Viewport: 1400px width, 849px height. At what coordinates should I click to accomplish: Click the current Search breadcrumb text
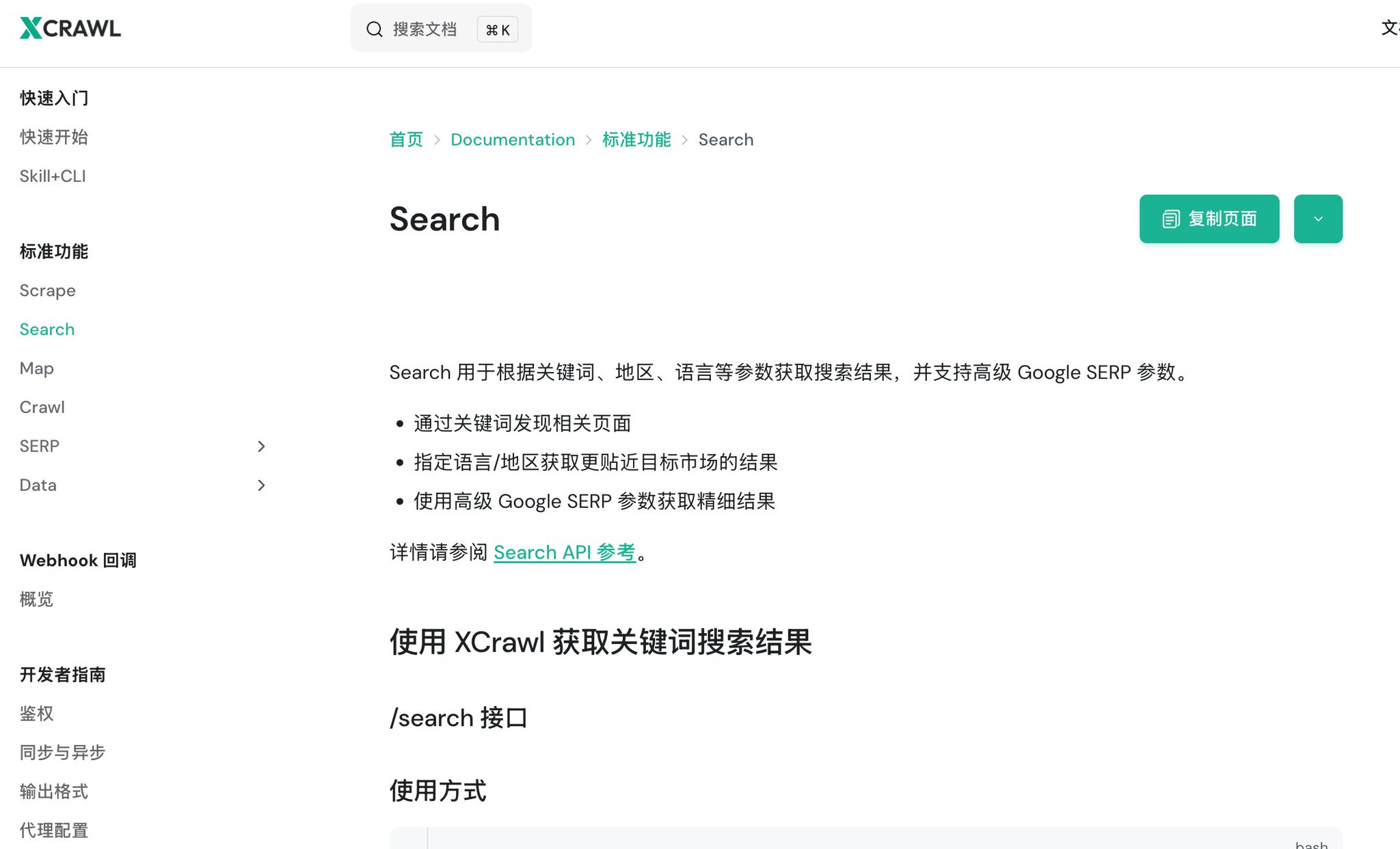pyautogui.click(x=726, y=139)
